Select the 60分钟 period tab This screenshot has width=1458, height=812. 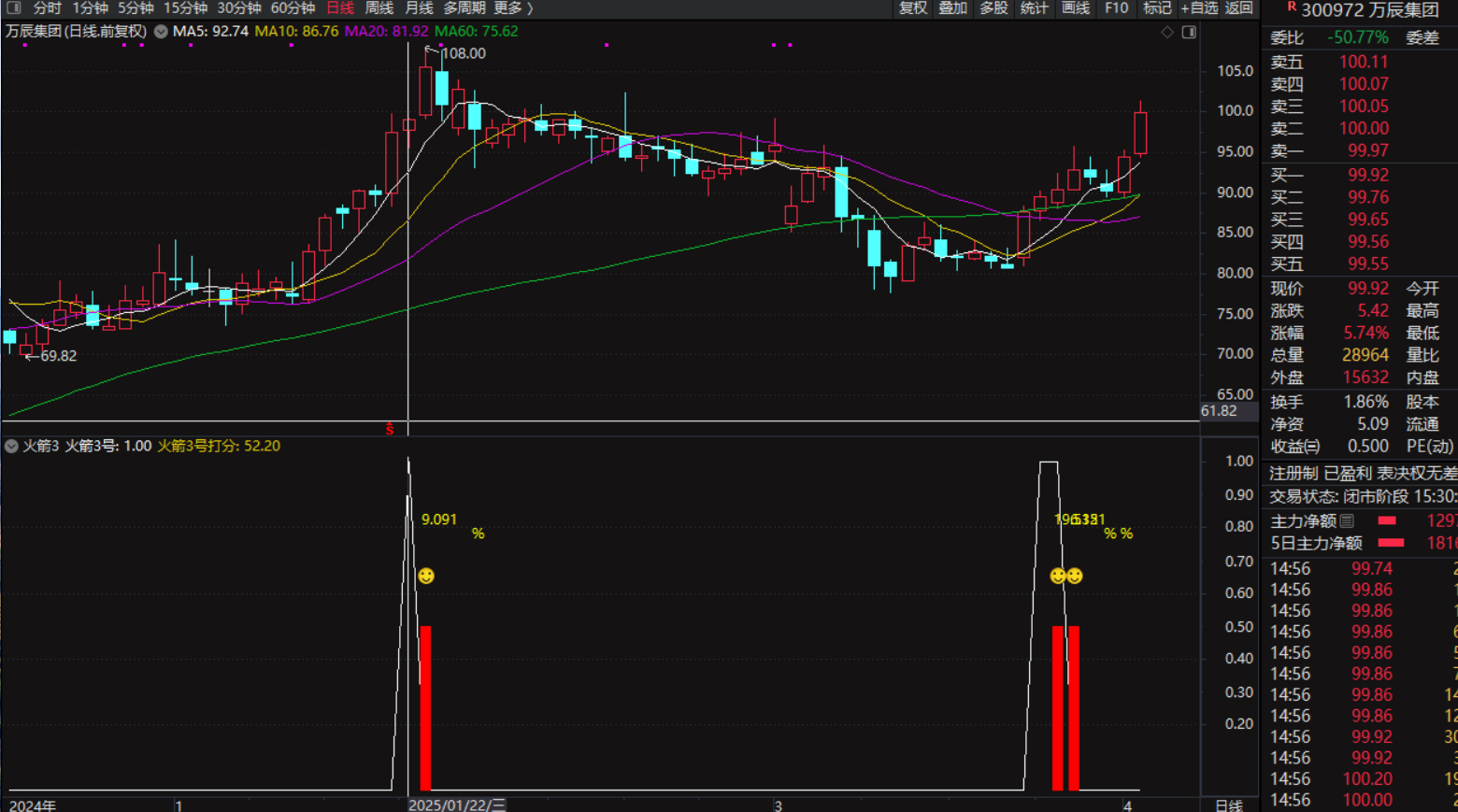click(293, 8)
